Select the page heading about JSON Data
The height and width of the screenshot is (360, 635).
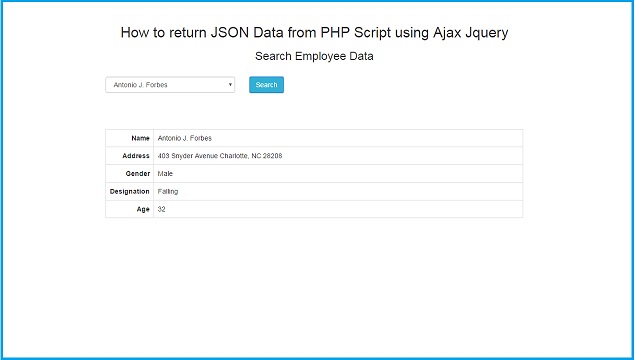pyautogui.click(x=314, y=33)
